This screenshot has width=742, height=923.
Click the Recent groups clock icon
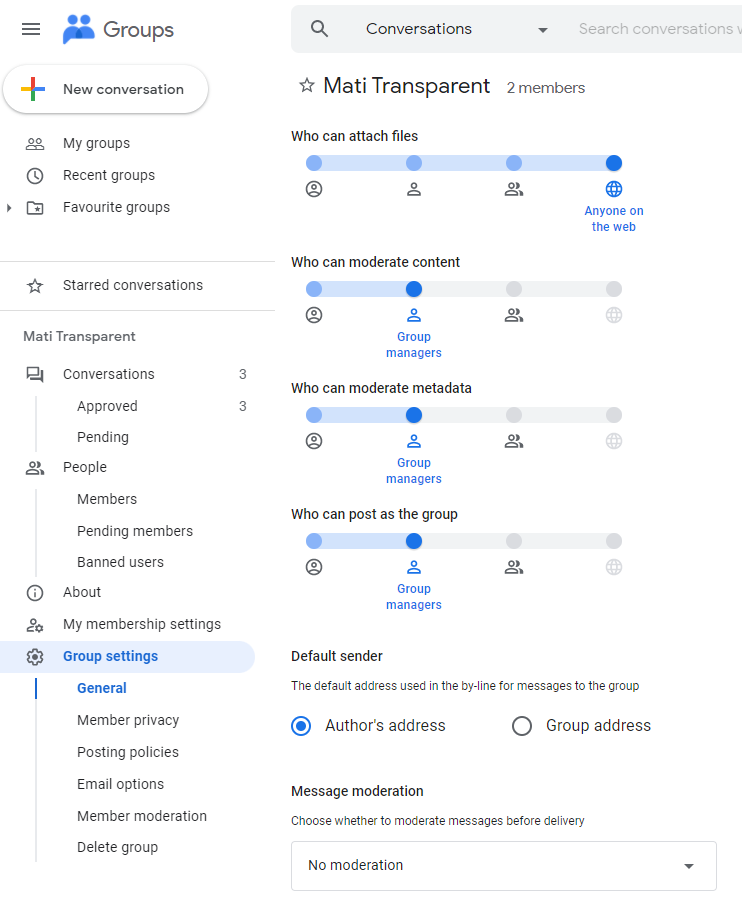click(x=35, y=175)
